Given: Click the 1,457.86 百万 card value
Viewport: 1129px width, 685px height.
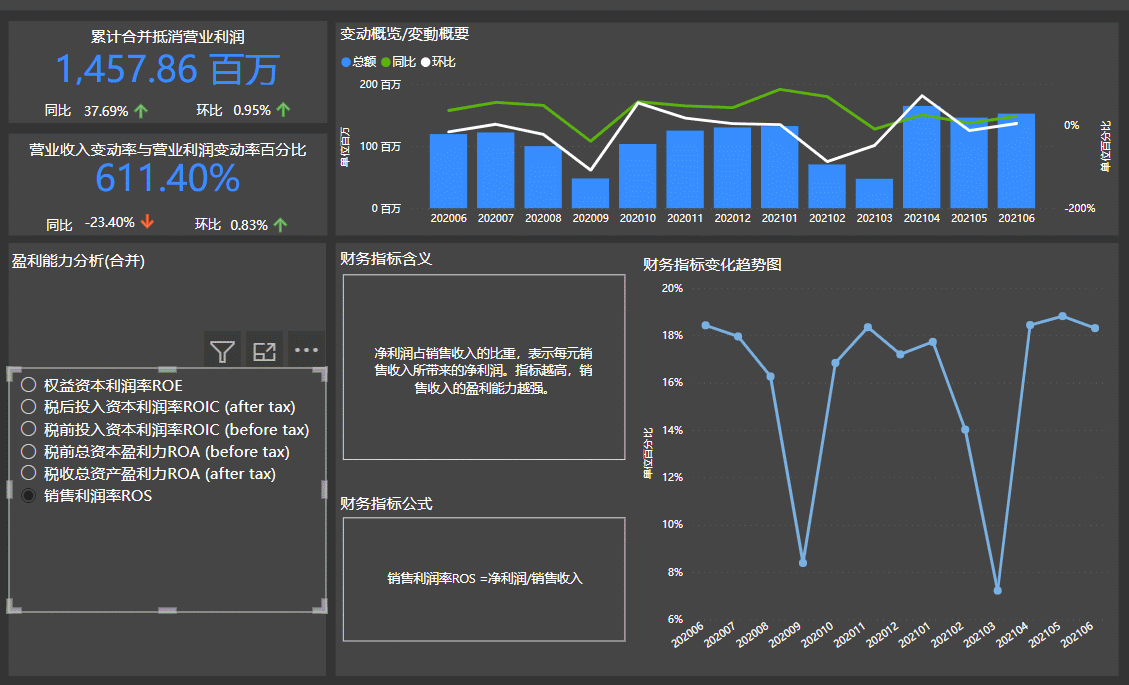Looking at the screenshot, I should point(167,70).
